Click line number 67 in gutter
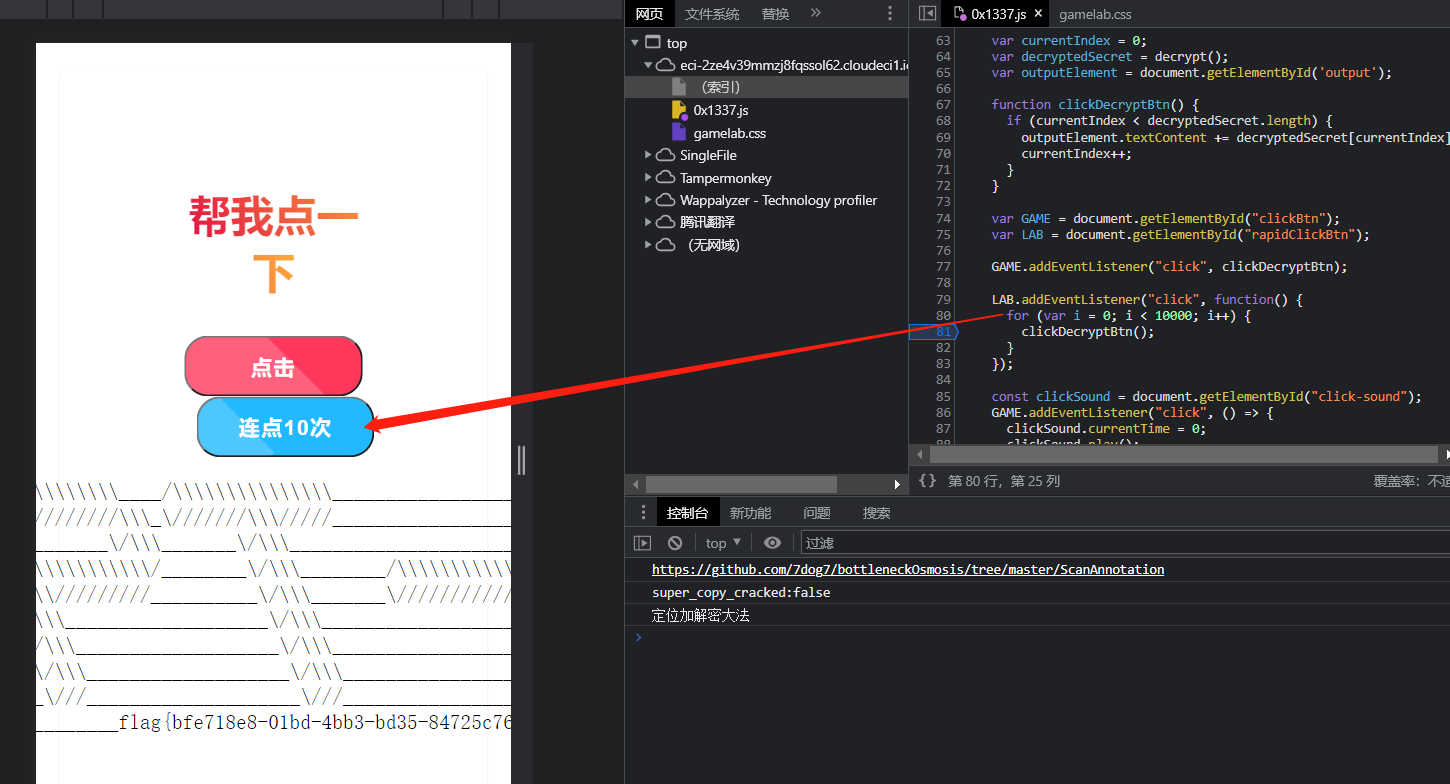Image resolution: width=1450 pixels, height=784 pixels. pyautogui.click(x=942, y=105)
